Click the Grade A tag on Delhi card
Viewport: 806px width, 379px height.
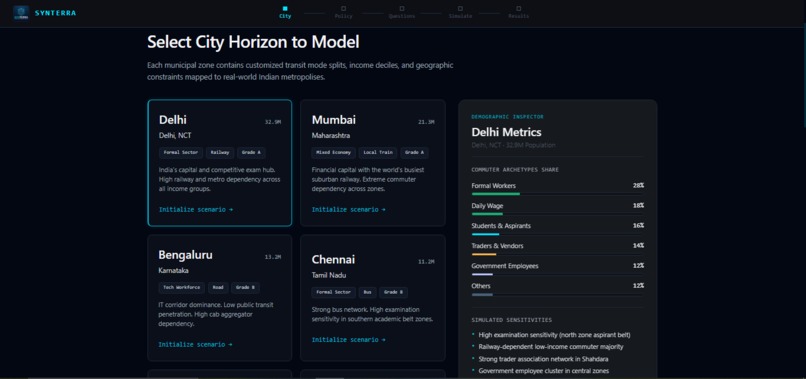252,153
